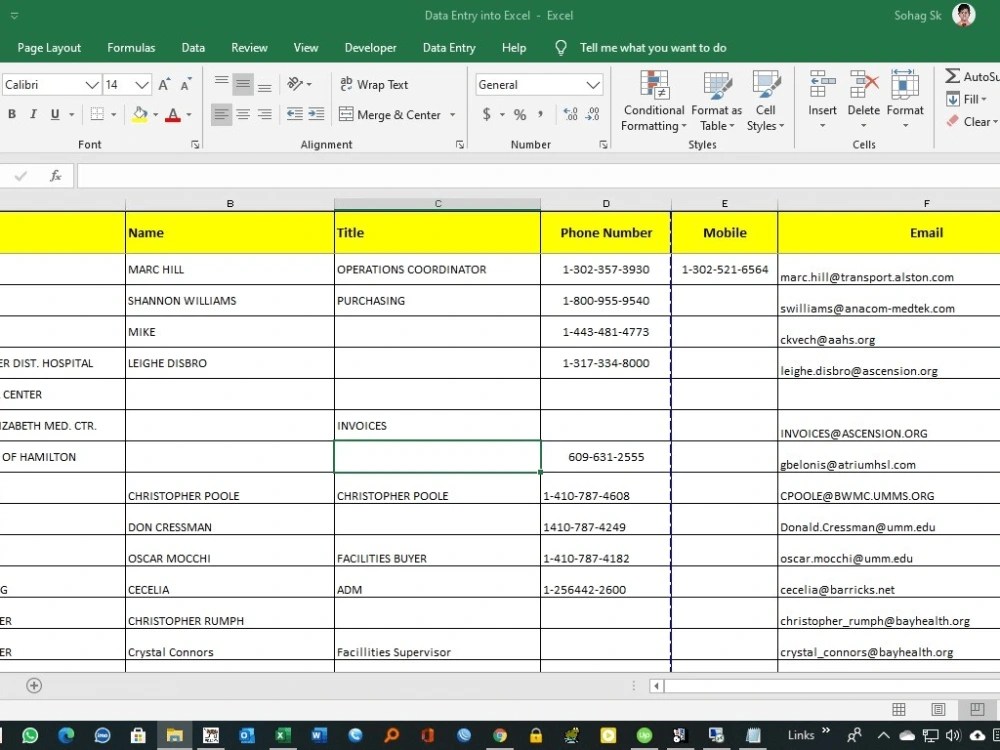1000x750 pixels.
Task: Click AutoSum sigma icon
Action: pyautogui.click(x=952, y=76)
